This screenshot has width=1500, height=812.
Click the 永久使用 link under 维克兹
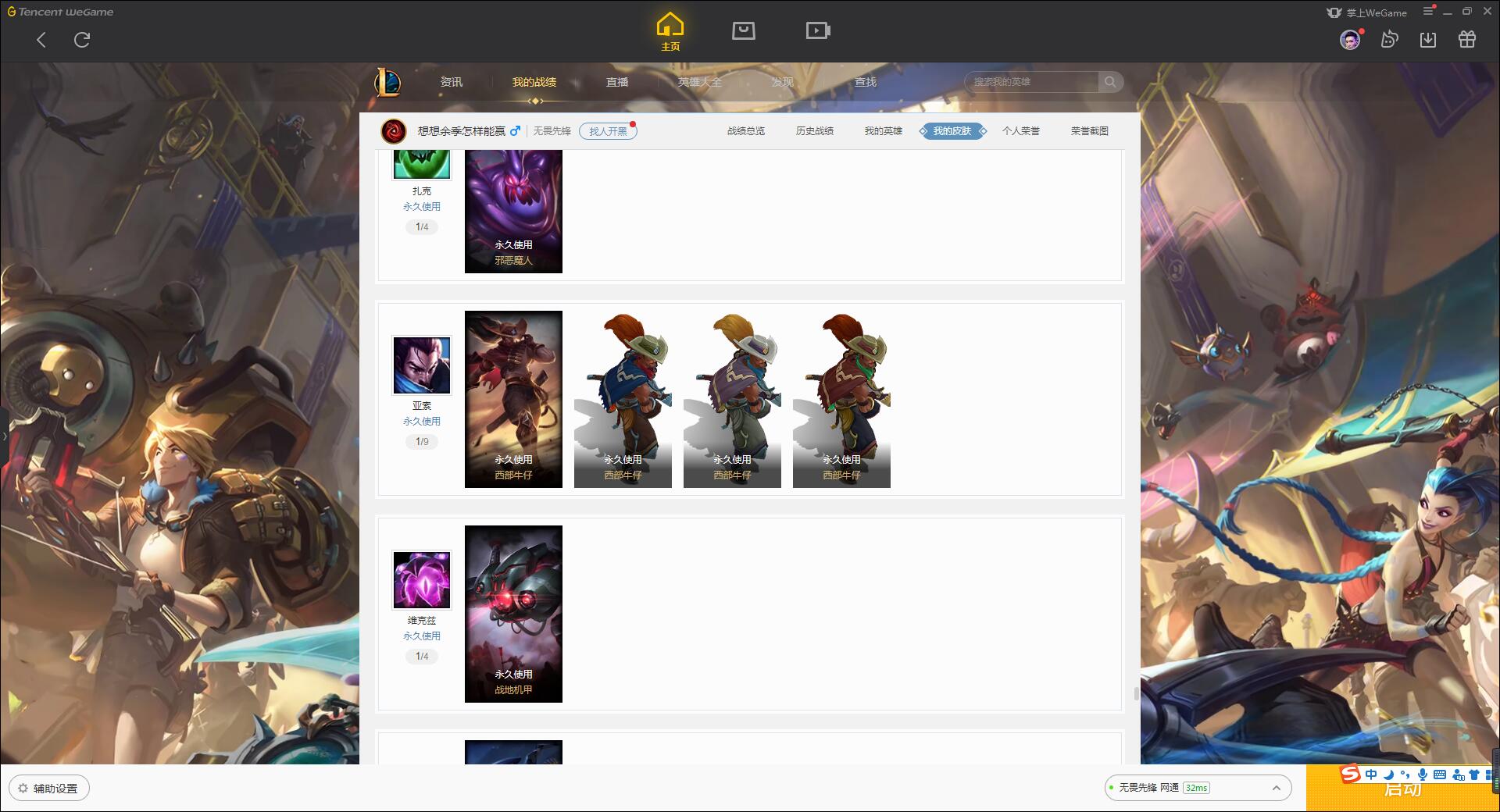coord(422,636)
